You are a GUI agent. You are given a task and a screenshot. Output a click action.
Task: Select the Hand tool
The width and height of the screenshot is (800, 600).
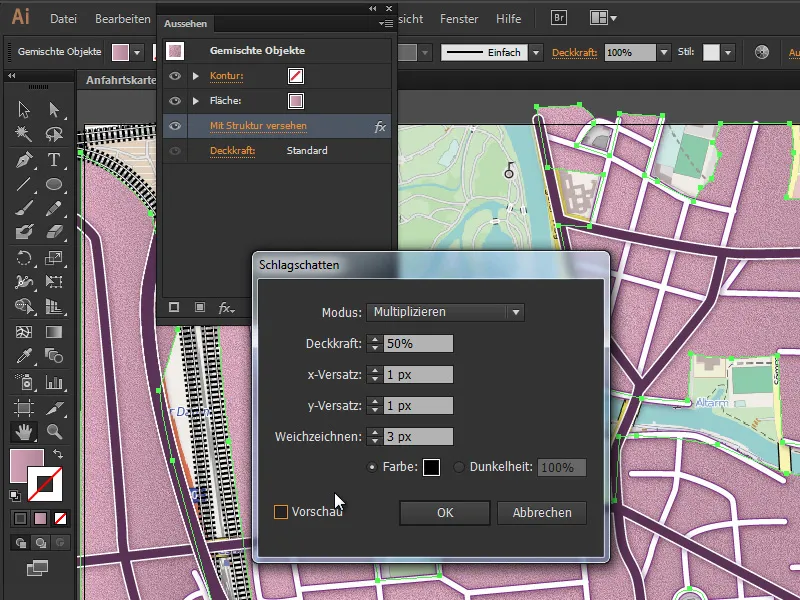pyautogui.click(x=24, y=432)
